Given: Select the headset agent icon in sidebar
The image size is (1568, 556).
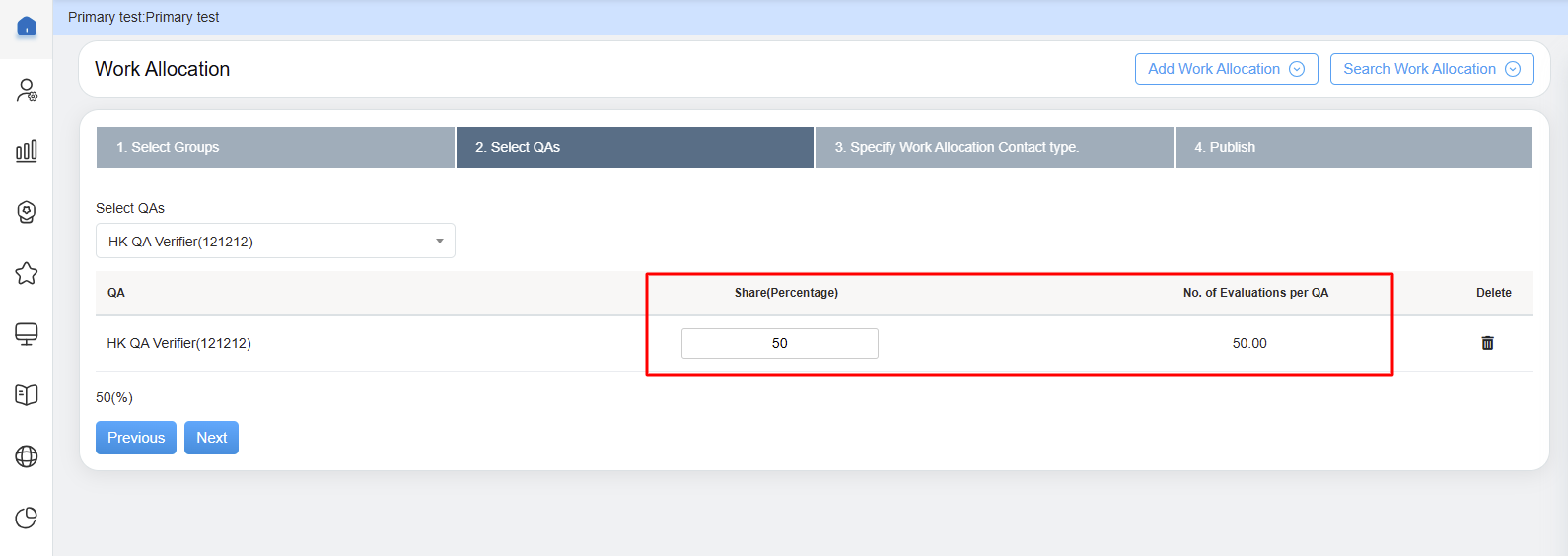Looking at the screenshot, I should [27, 212].
